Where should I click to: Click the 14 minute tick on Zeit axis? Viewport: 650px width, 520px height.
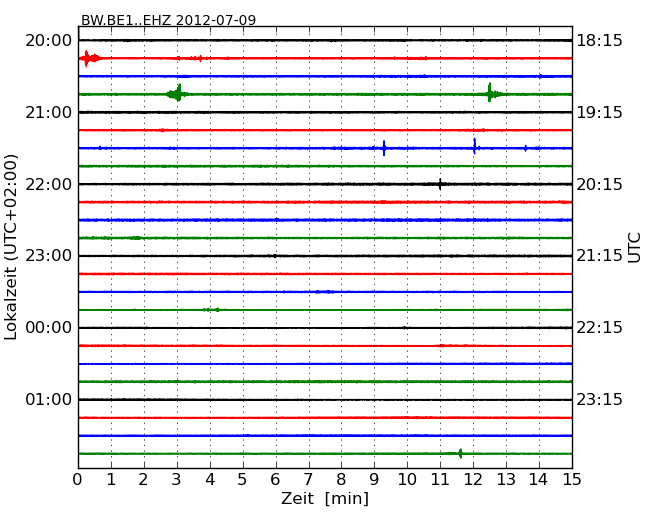[x=538, y=479]
